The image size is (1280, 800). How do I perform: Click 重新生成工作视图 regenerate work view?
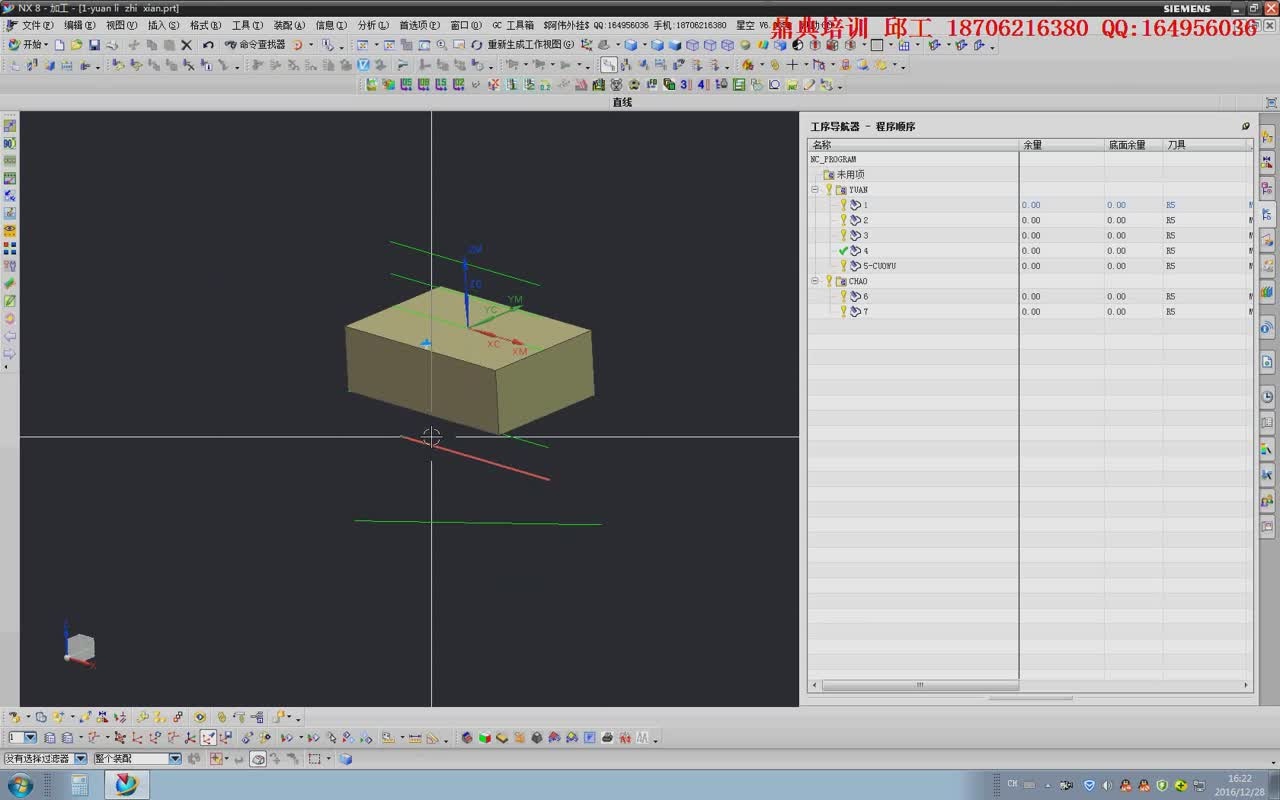pos(523,45)
